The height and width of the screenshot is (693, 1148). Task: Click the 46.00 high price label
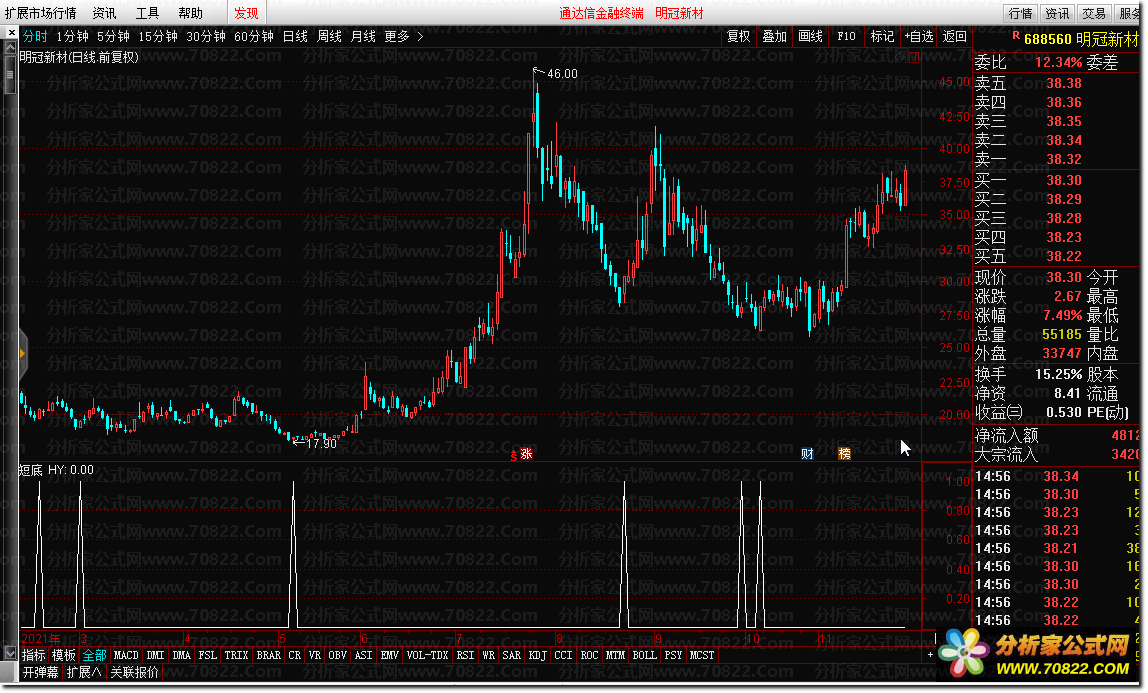(562, 73)
